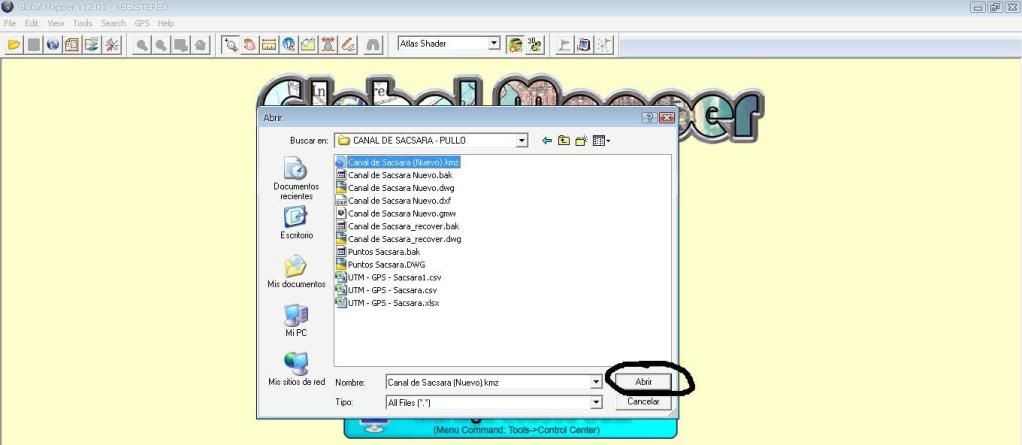Expand the Tipo file type dropdown

tap(596, 403)
